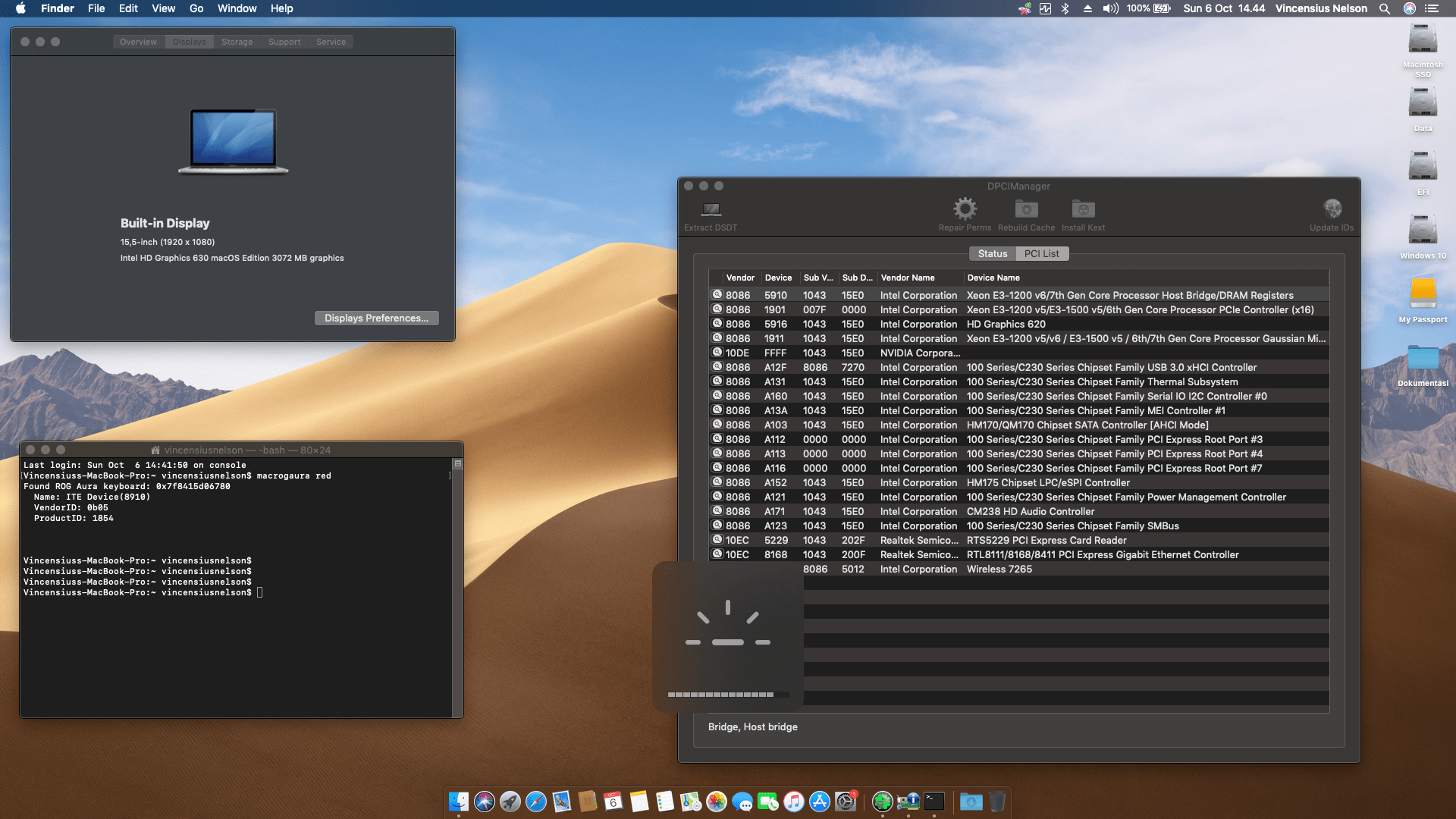Select the PCI List tab
This screenshot has width=1456, height=819.
click(1041, 254)
